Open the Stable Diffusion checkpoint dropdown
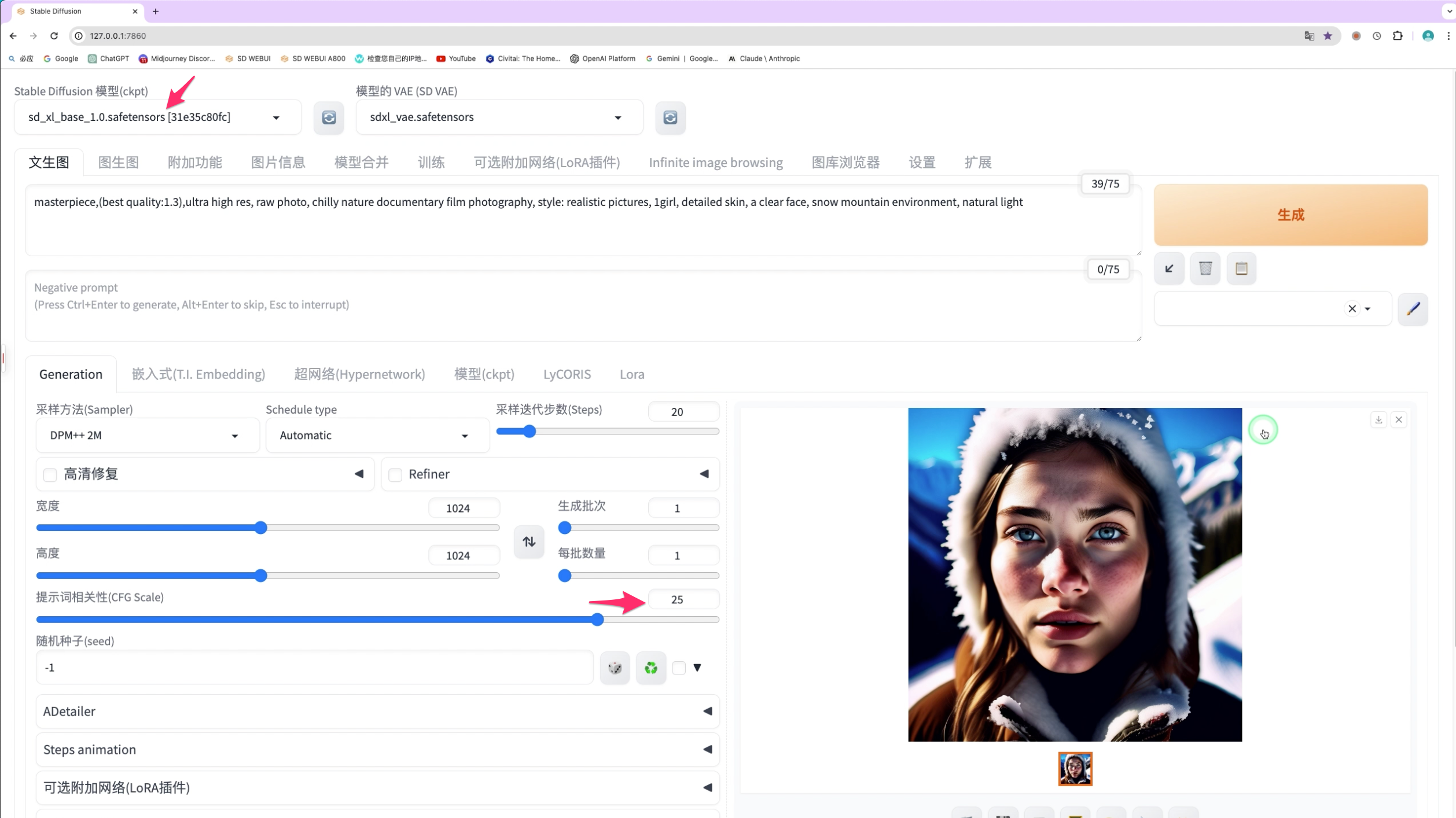 coord(157,117)
